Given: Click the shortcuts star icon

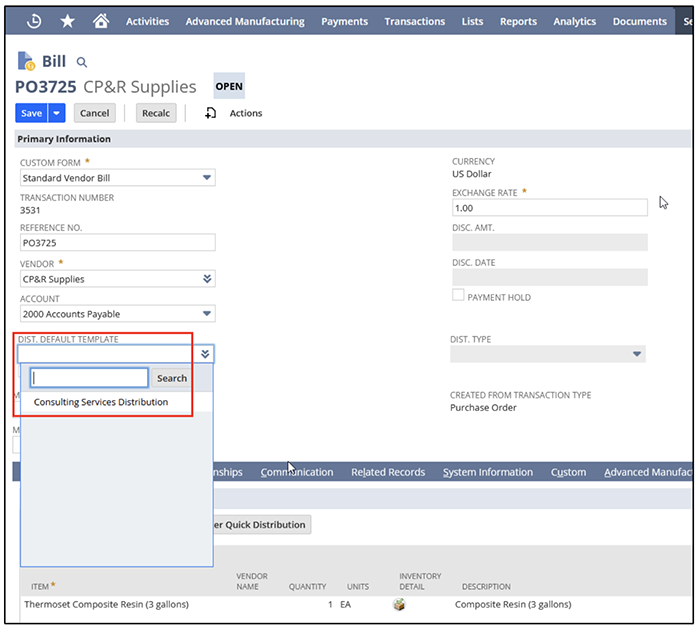Looking at the screenshot, I should pyautogui.click(x=67, y=21).
